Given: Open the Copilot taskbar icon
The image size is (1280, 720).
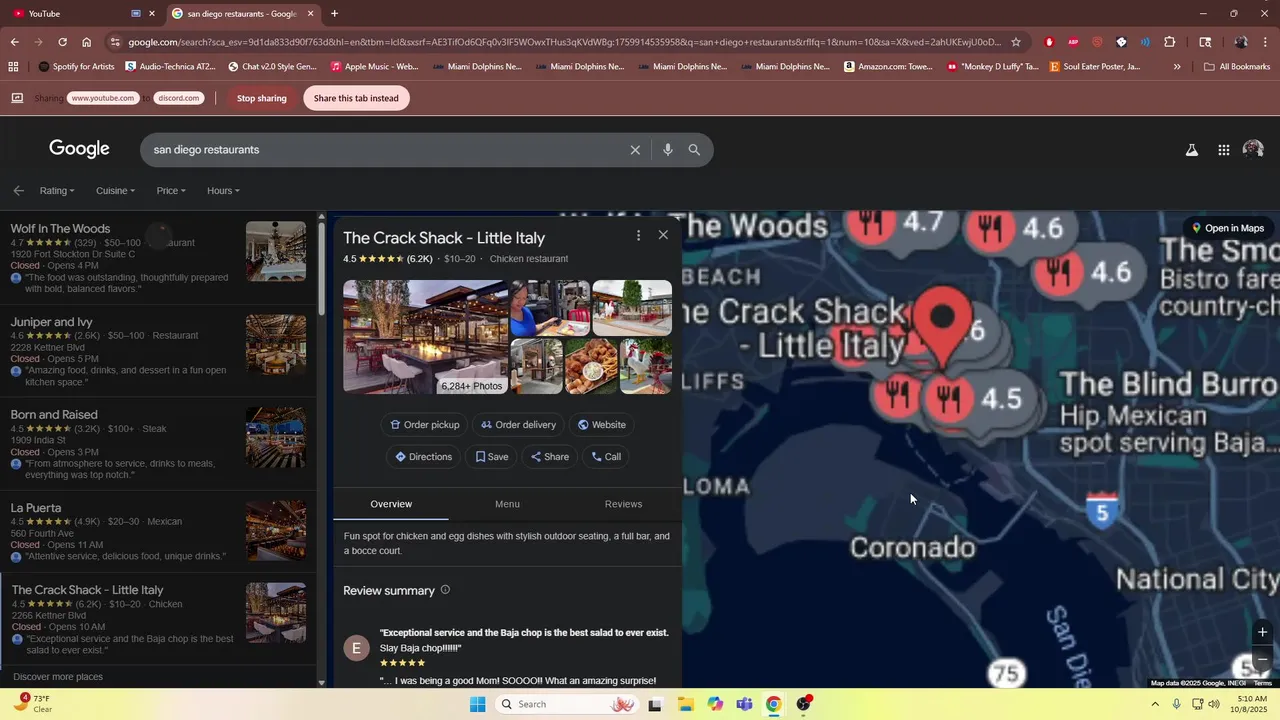Looking at the screenshot, I should [x=715, y=704].
